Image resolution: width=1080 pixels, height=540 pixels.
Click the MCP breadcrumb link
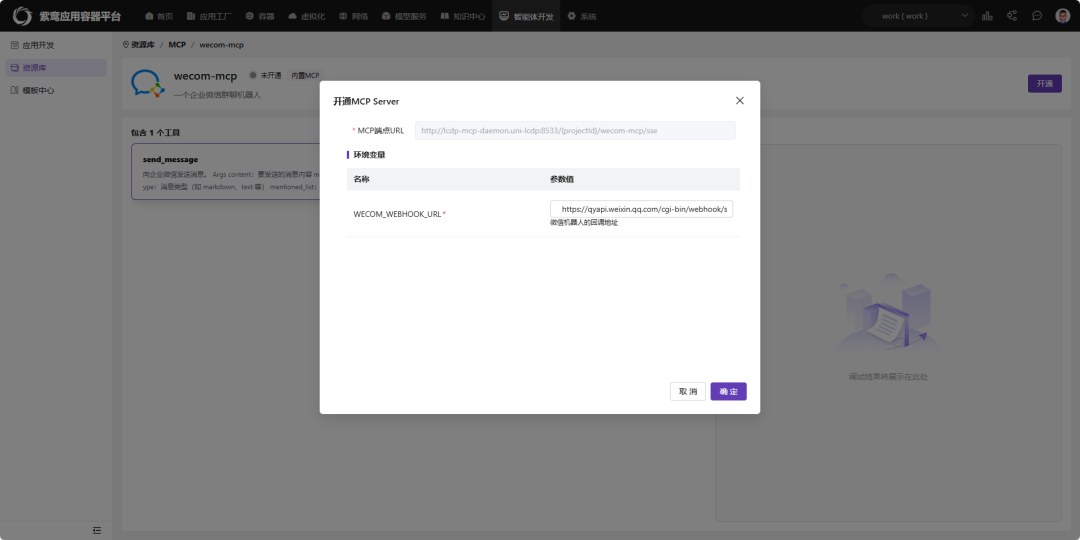(x=177, y=45)
